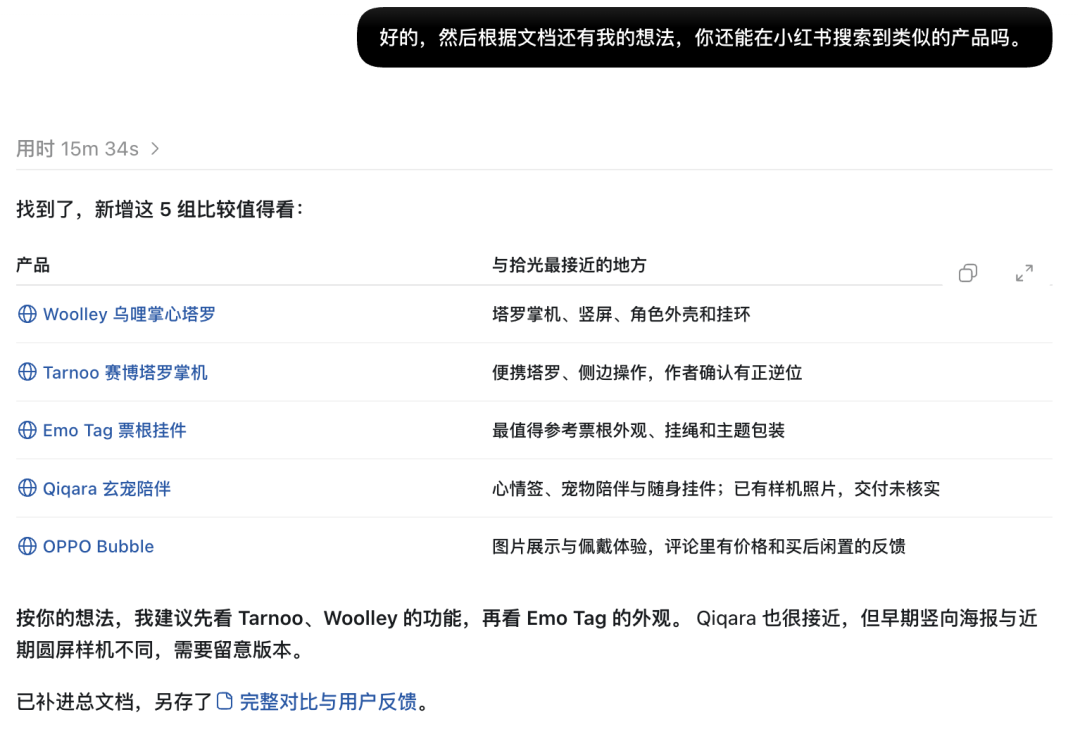
Task: Click the cell 最值得参考票根外观、挂绳和主题包装
Action: click(638, 431)
